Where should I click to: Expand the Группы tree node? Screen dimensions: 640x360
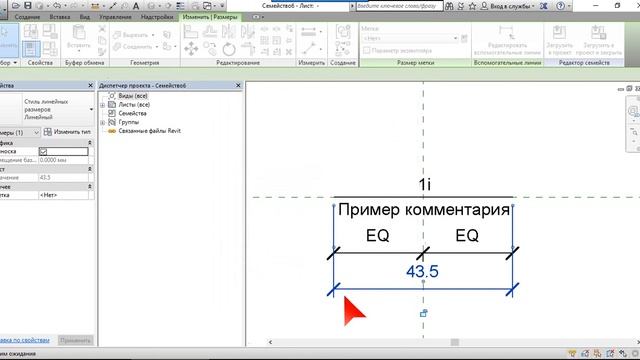coord(102,122)
